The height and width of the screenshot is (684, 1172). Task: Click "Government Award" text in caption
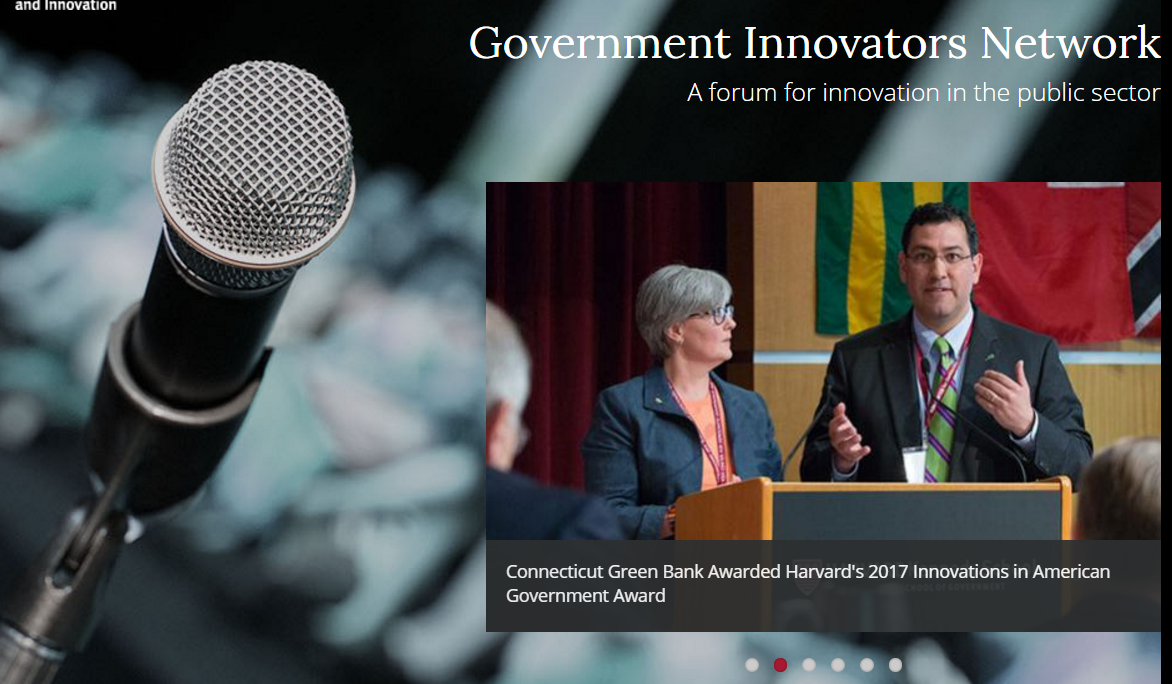585,596
